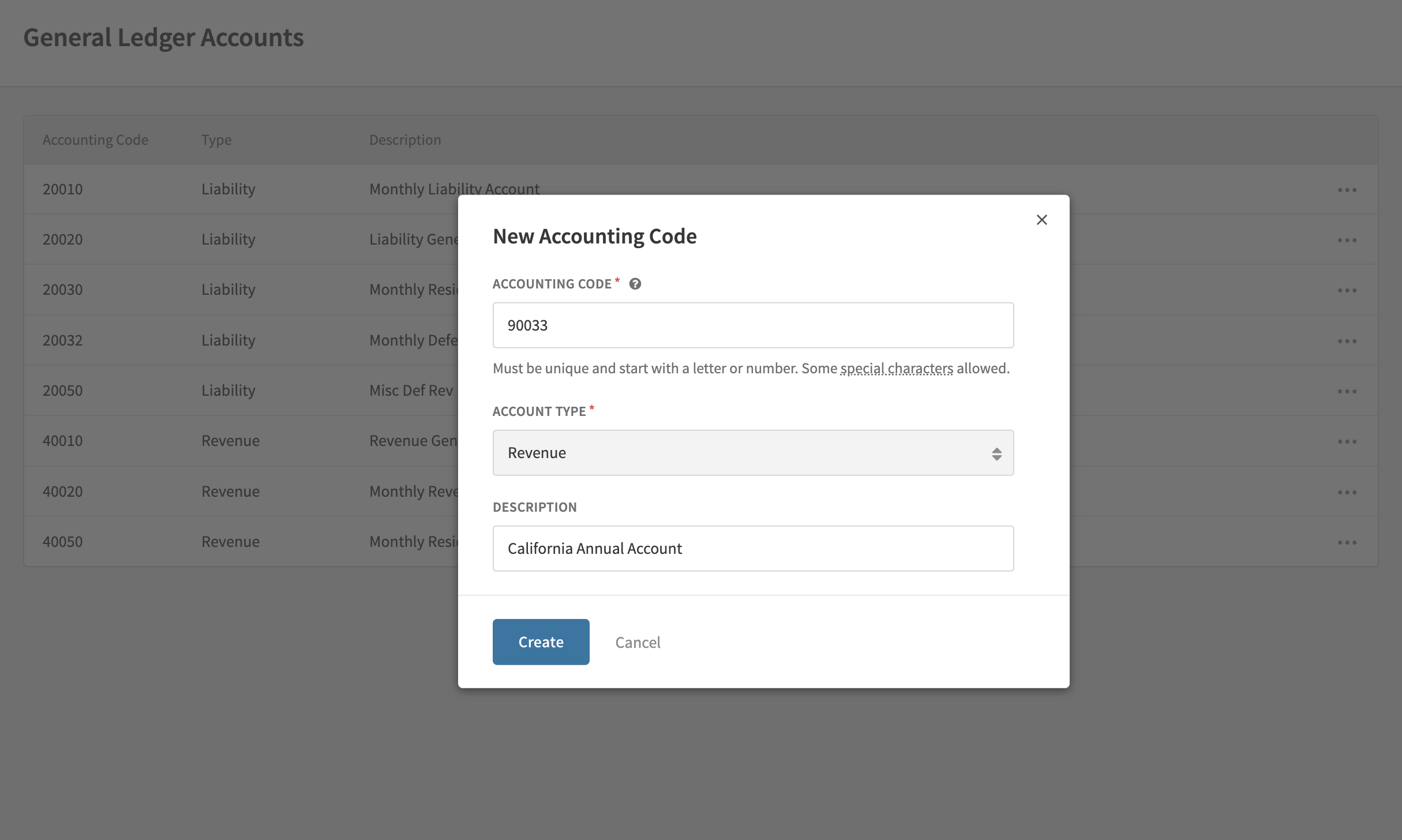The image size is (1402, 840).
Task: Open actions menu for account 20032
Action: click(x=1347, y=341)
